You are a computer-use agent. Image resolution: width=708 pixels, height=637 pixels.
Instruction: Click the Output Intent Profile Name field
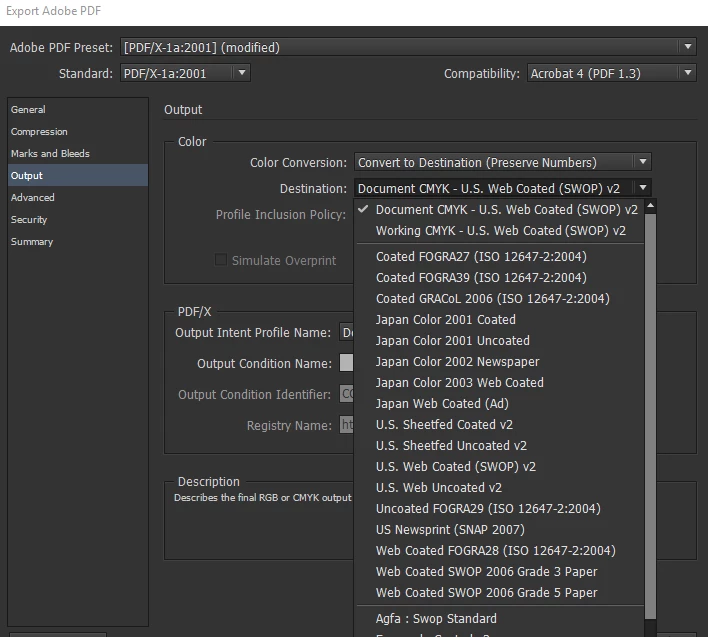click(x=346, y=333)
